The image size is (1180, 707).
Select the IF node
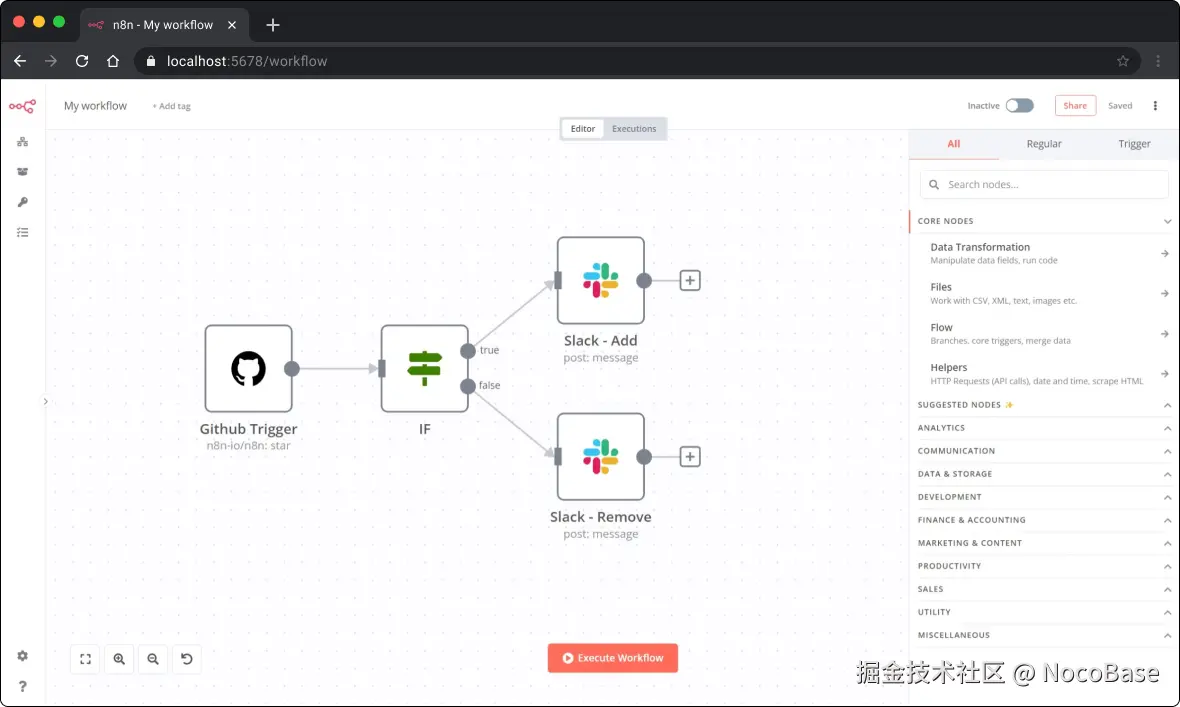(424, 368)
